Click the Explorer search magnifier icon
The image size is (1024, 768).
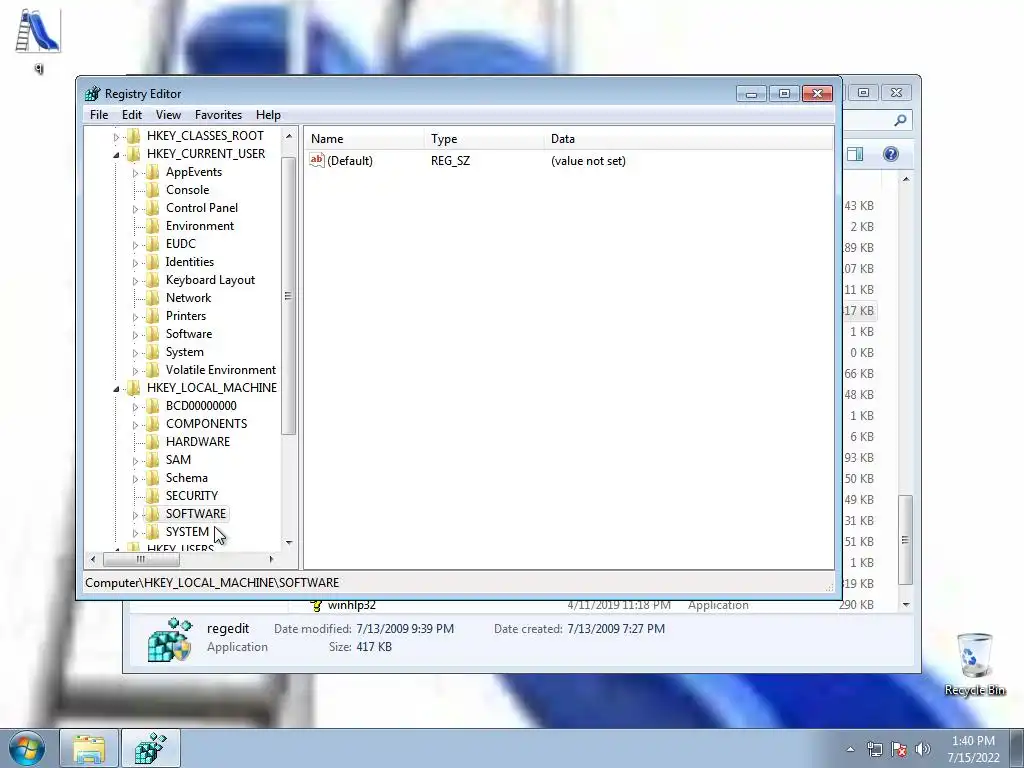tap(901, 120)
